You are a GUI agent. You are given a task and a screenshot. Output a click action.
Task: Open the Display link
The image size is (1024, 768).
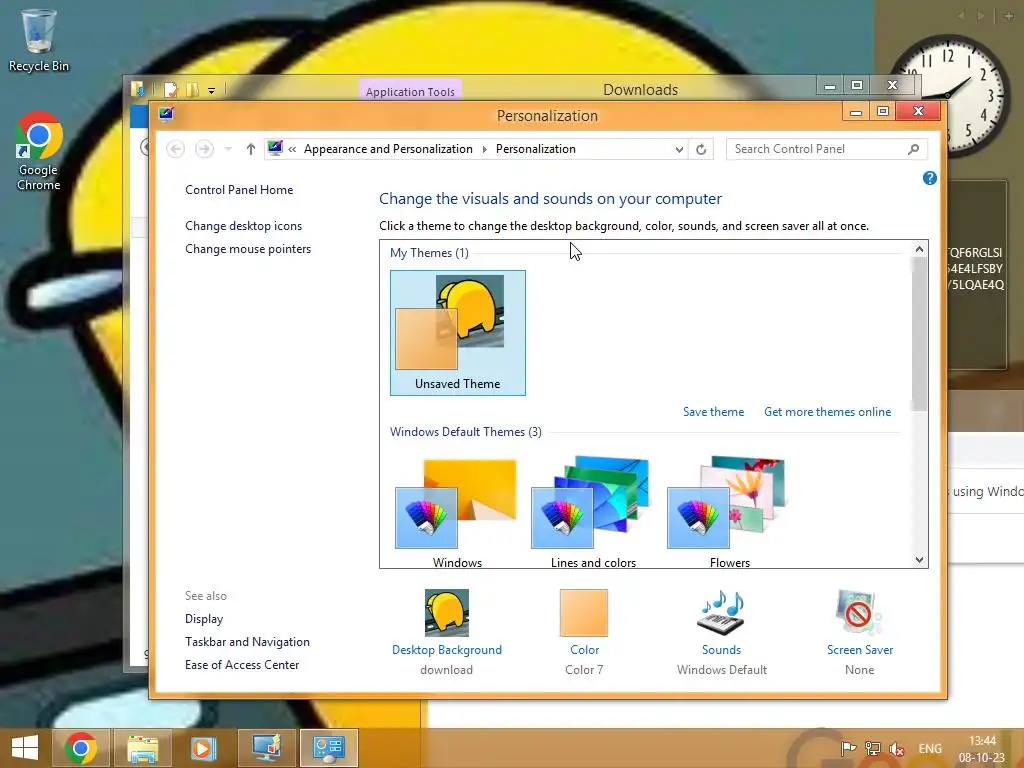pos(204,619)
